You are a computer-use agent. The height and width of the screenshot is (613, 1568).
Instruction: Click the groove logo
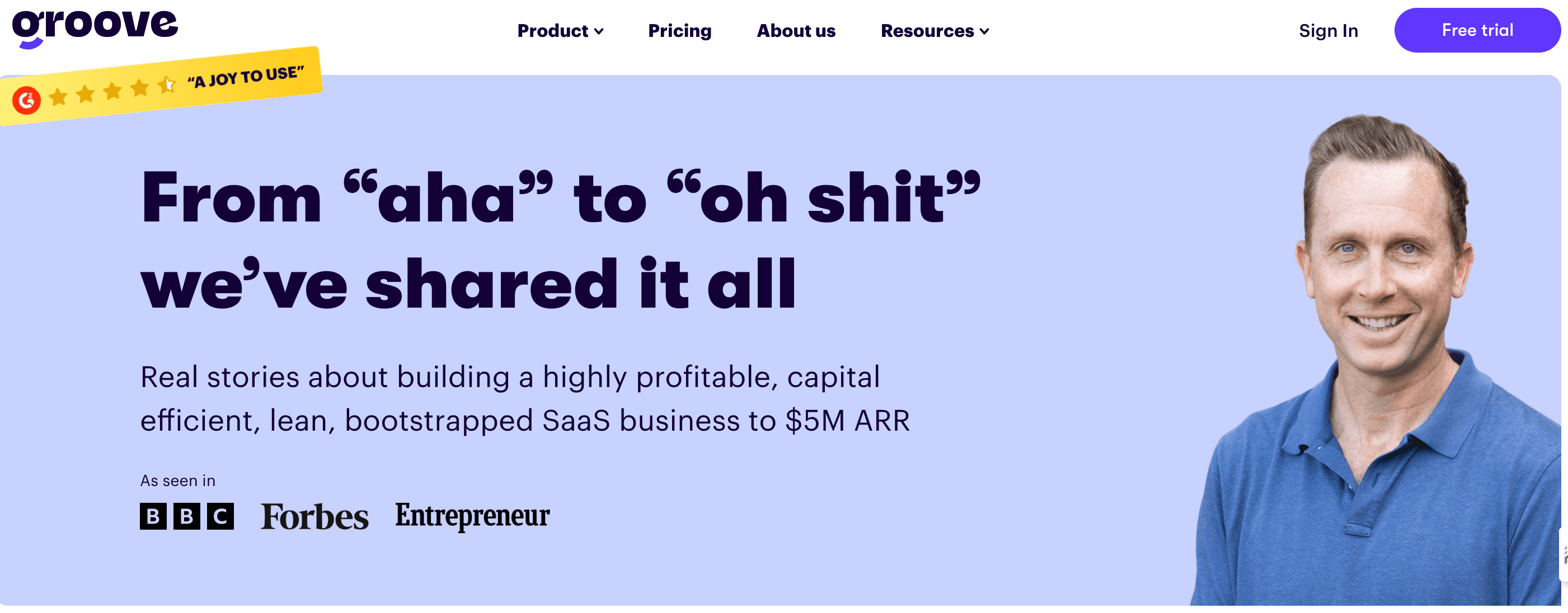95,28
